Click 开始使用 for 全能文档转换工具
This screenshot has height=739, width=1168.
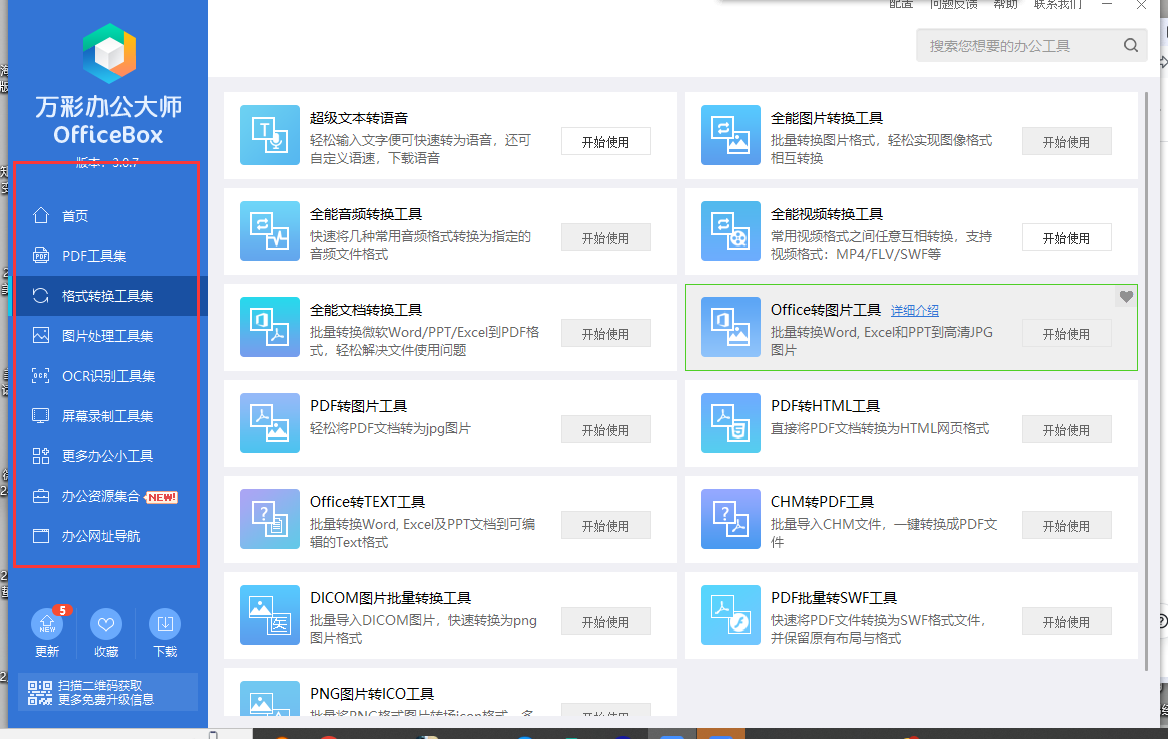point(606,334)
